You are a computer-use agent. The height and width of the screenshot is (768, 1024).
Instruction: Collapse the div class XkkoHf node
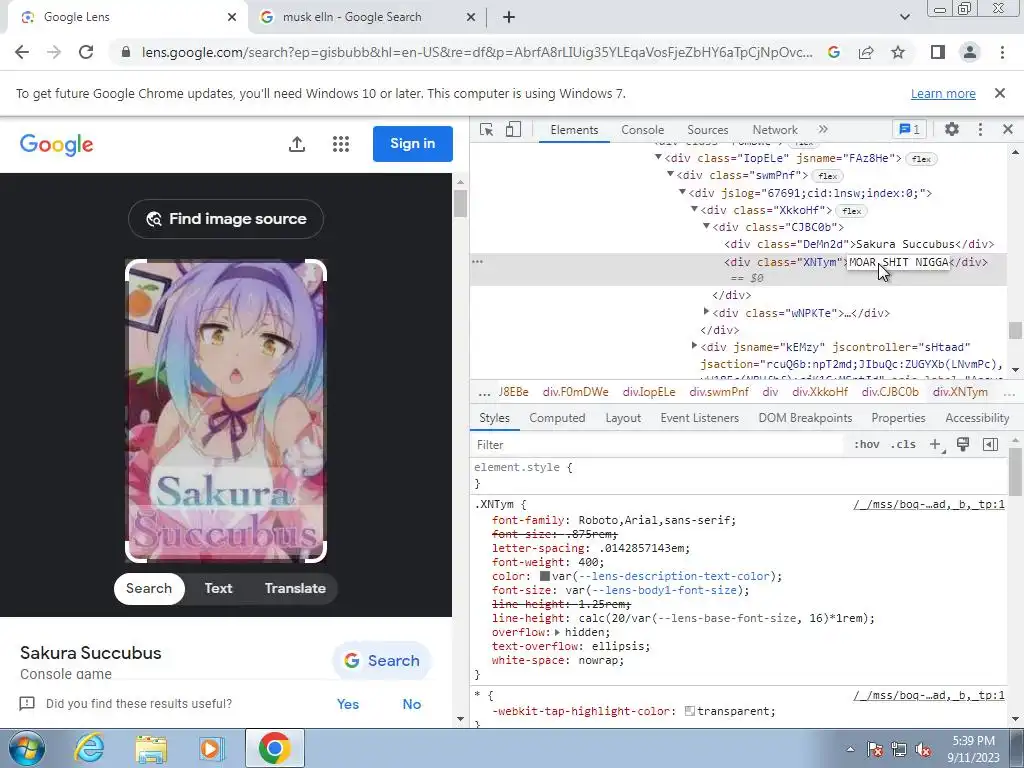(x=694, y=209)
